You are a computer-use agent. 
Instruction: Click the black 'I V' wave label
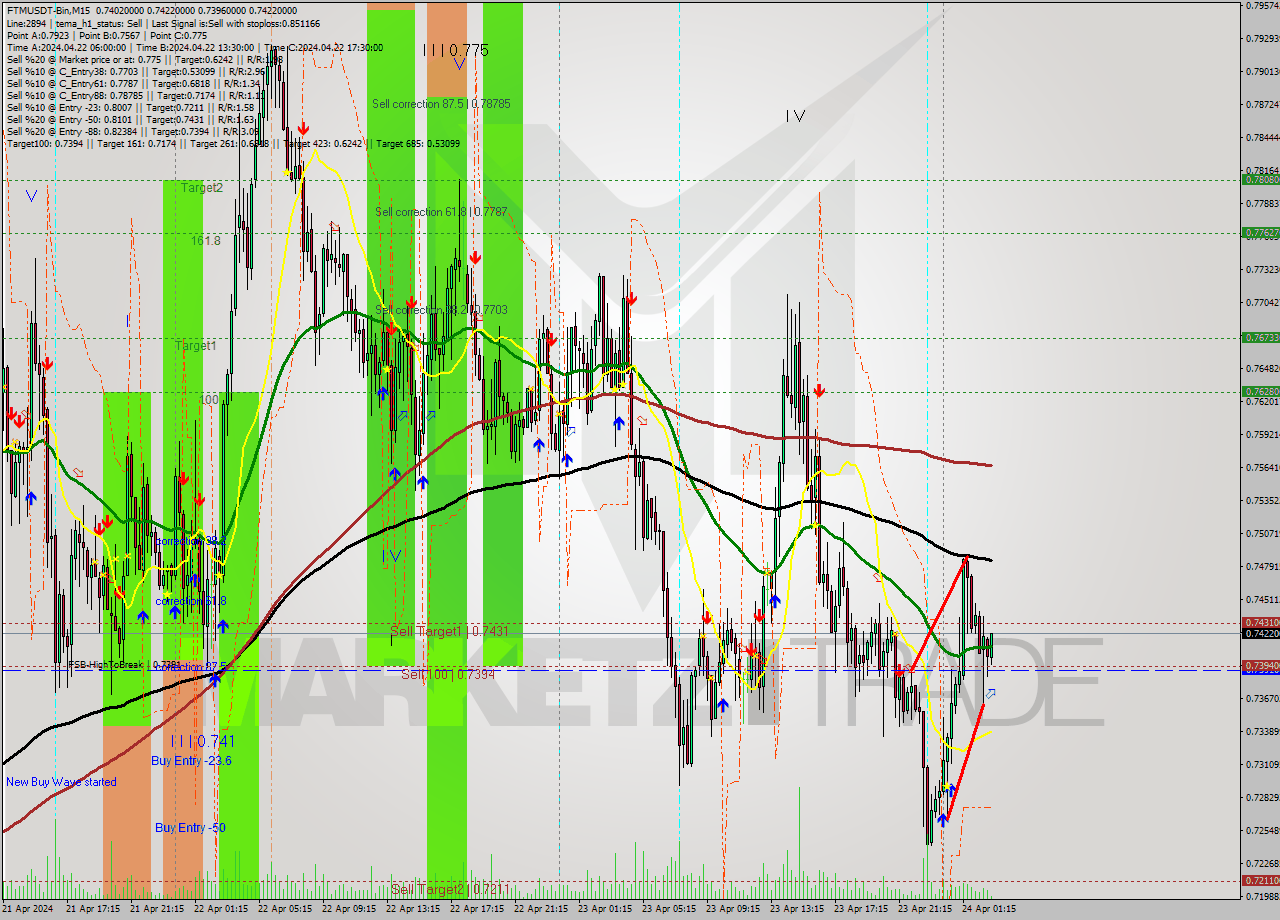[795, 116]
